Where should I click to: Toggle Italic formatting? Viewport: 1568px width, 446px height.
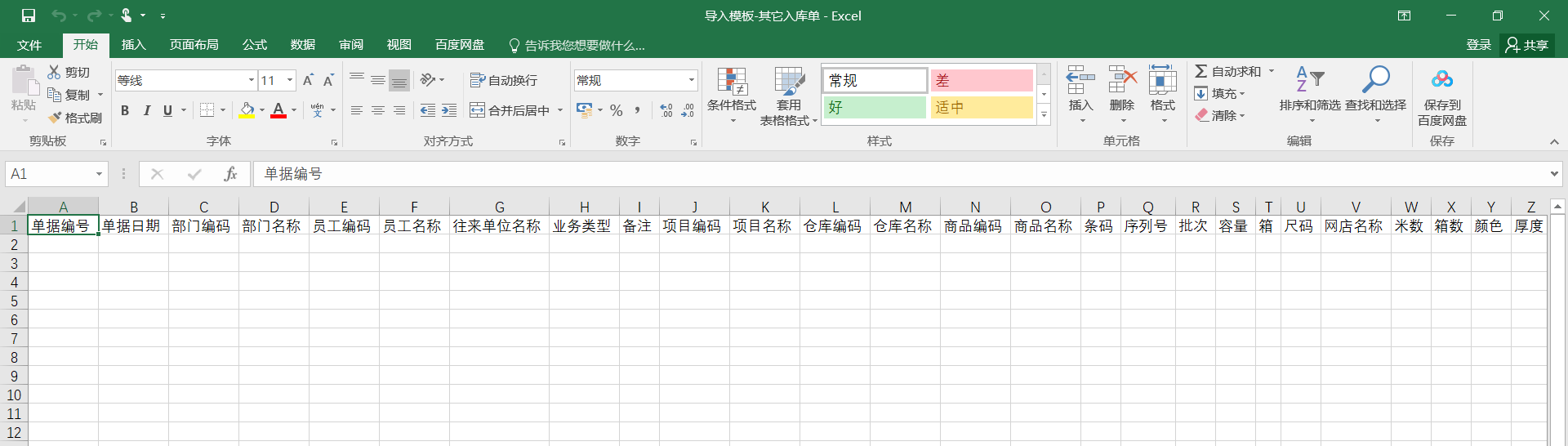coord(147,110)
